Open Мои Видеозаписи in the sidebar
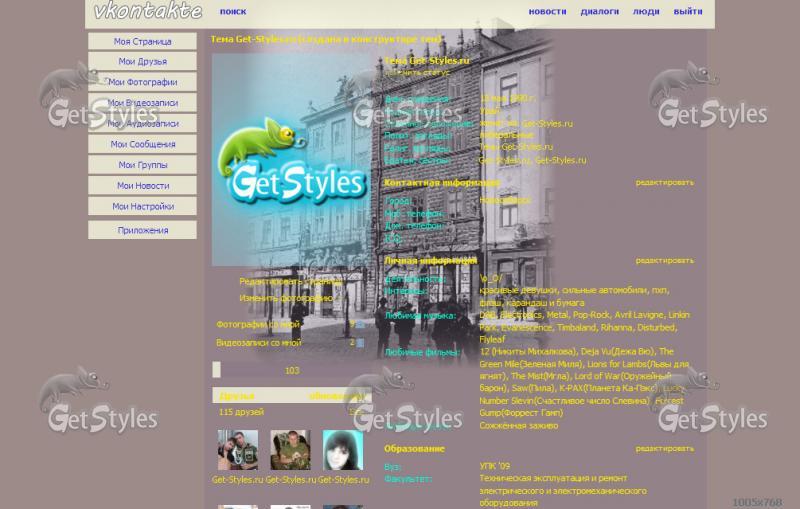 click(142, 103)
